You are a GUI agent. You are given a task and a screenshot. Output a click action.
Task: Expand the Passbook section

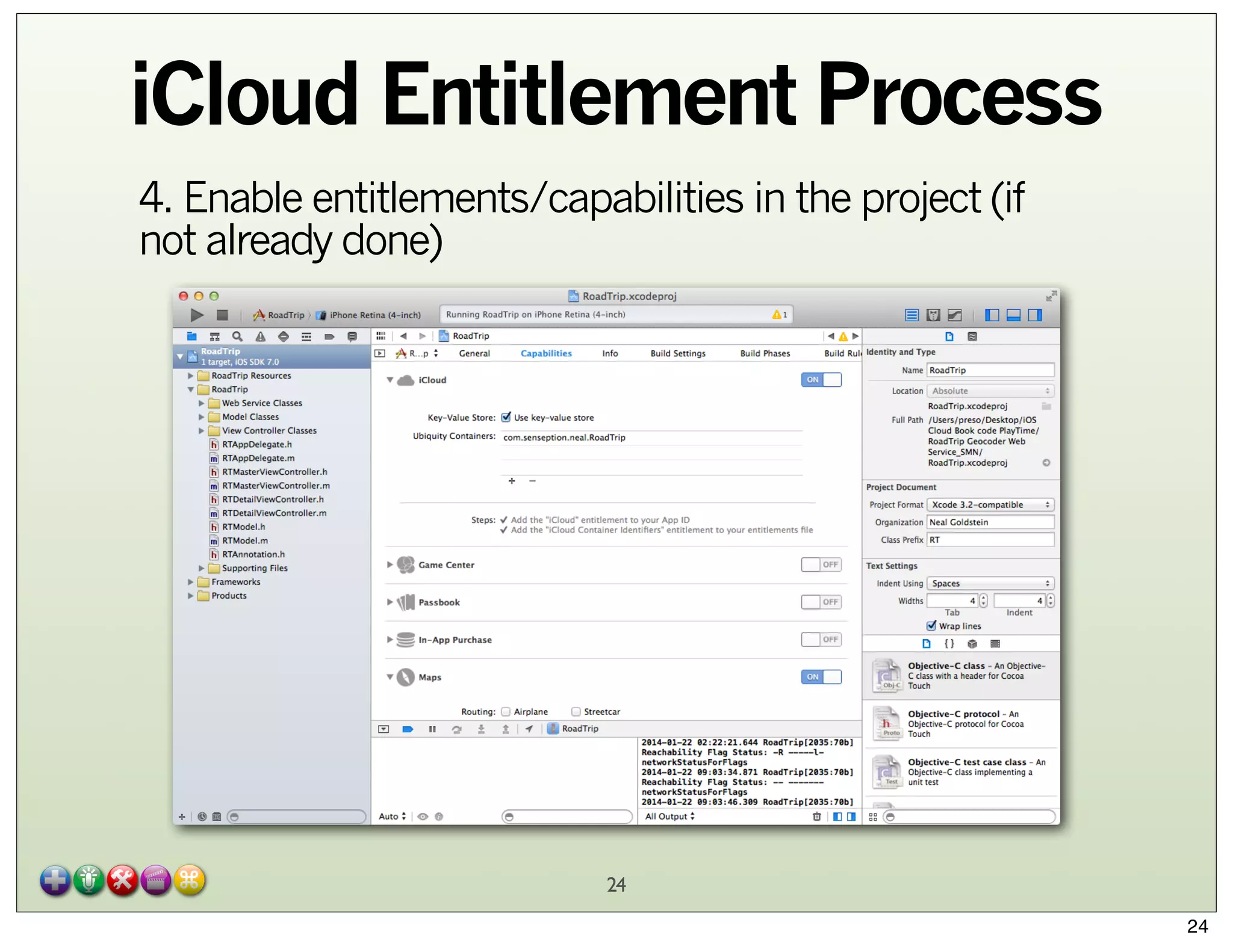click(x=390, y=602)
